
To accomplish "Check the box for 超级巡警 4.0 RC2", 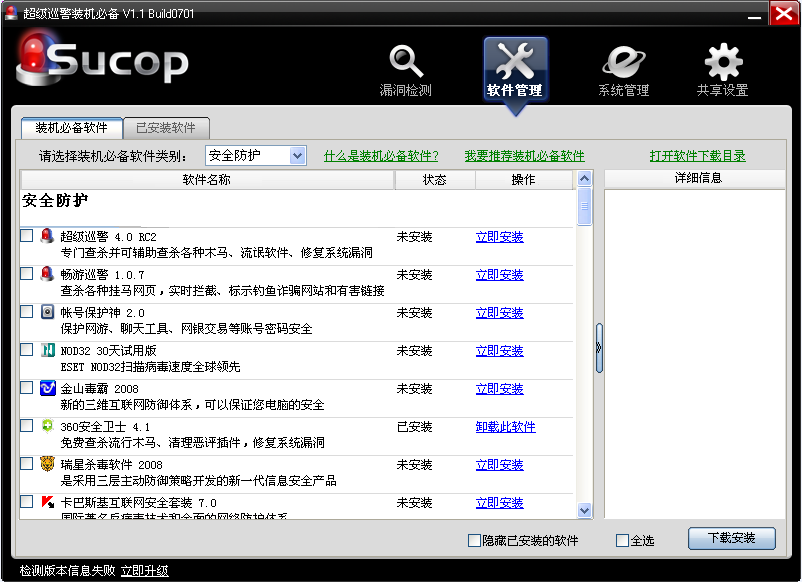I will [27, 235].
